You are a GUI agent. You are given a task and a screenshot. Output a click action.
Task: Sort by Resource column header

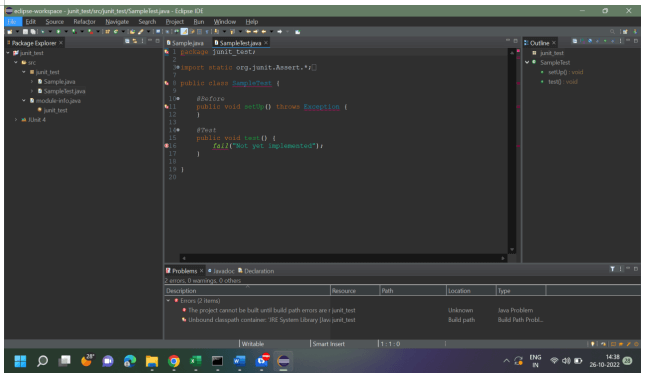(355, 290)
